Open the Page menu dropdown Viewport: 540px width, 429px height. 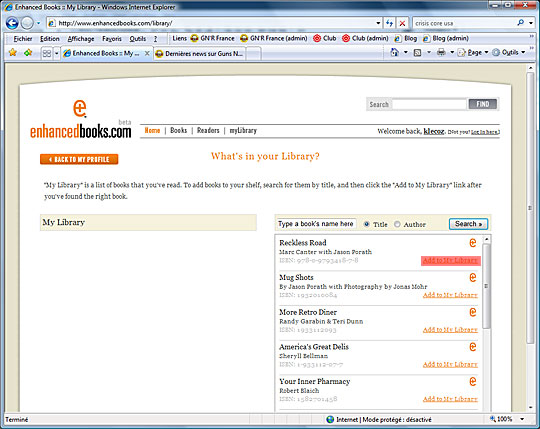473,52
